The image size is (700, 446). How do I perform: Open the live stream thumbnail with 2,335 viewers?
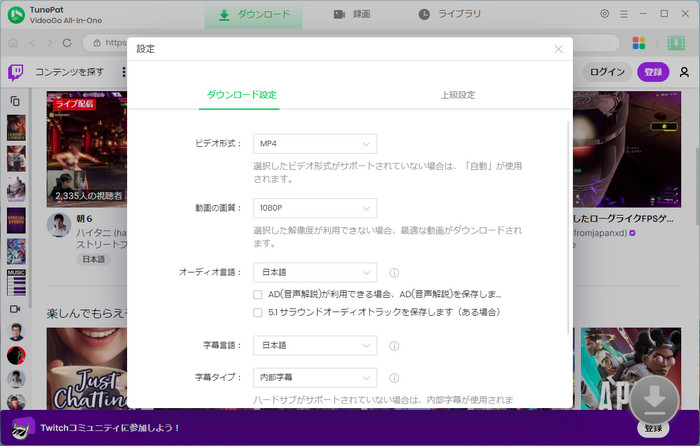point(87,149)
